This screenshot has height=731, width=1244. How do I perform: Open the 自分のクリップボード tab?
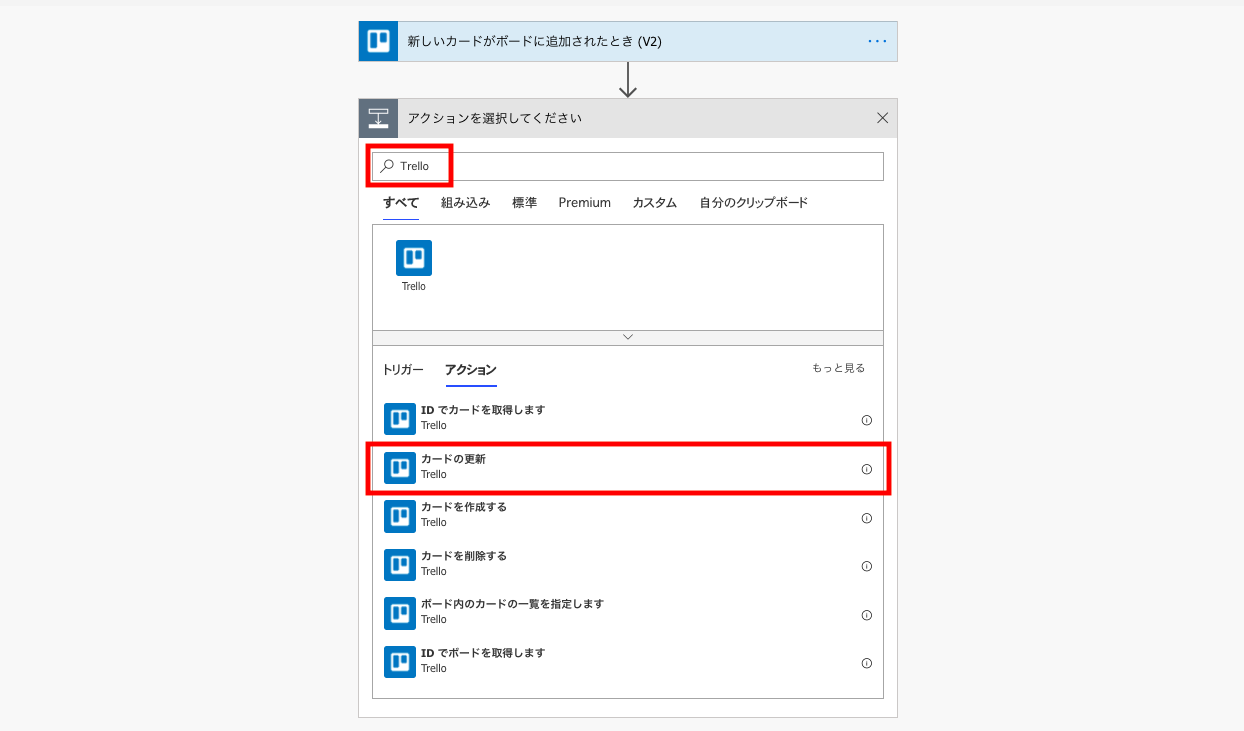(x=753, y=203)
